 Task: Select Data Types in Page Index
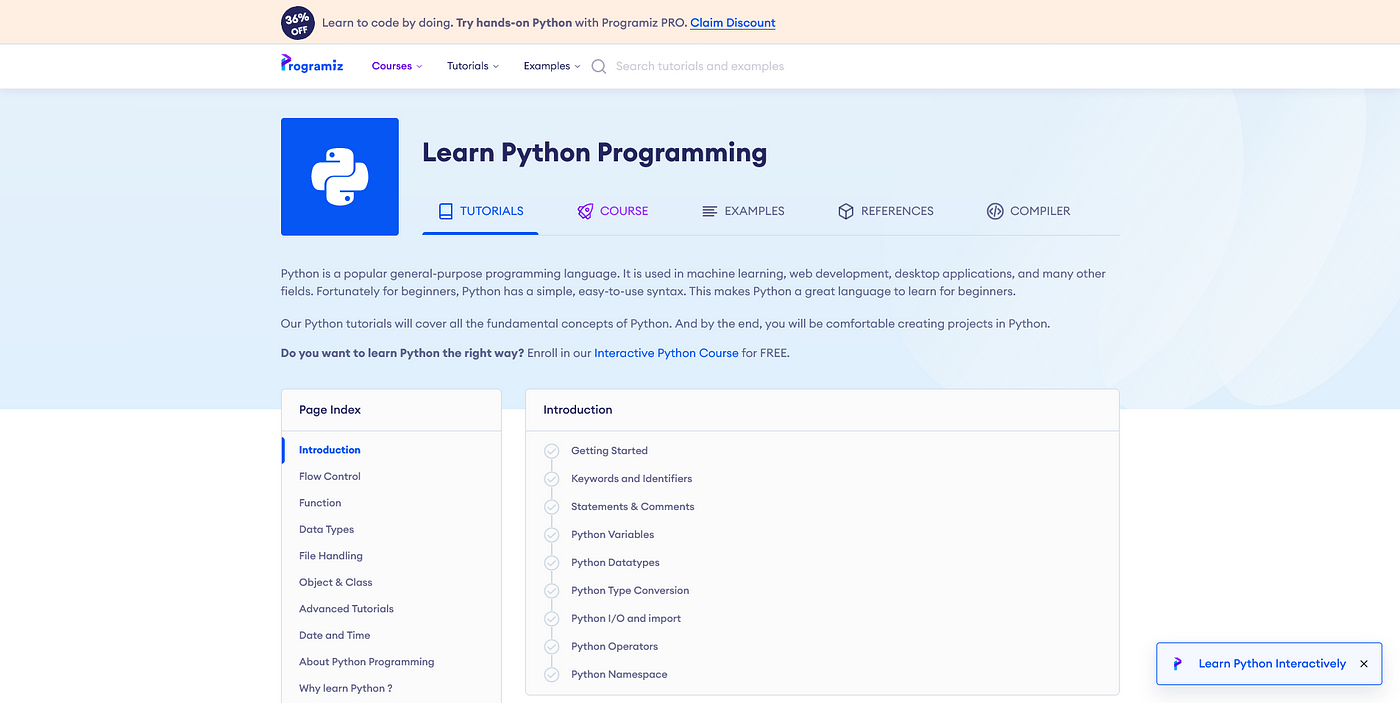pyautogui.click(x=326, y=530)
